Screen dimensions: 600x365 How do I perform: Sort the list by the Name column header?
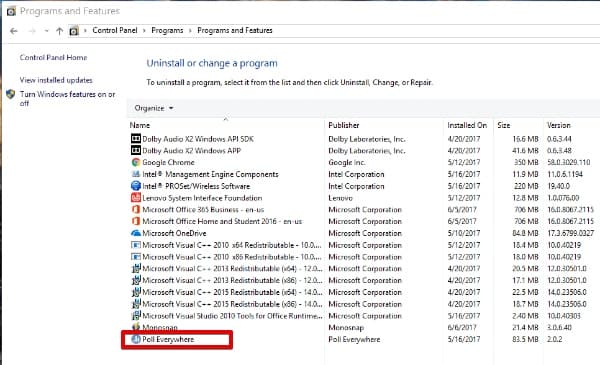pyautogui.click(x=140, y=125)
